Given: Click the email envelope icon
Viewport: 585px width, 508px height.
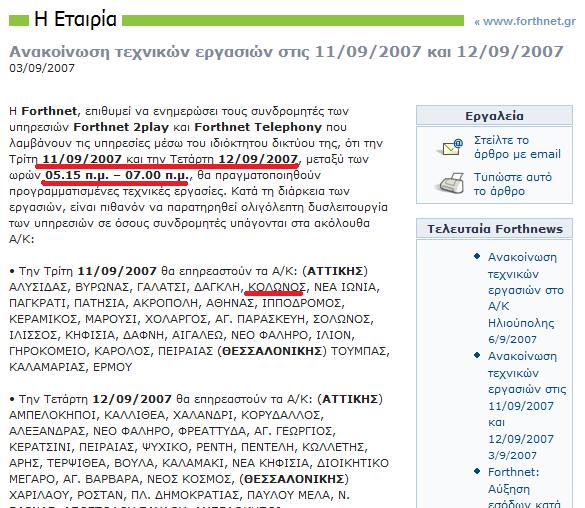Looking at the screenshot, I should click(453, 147).
